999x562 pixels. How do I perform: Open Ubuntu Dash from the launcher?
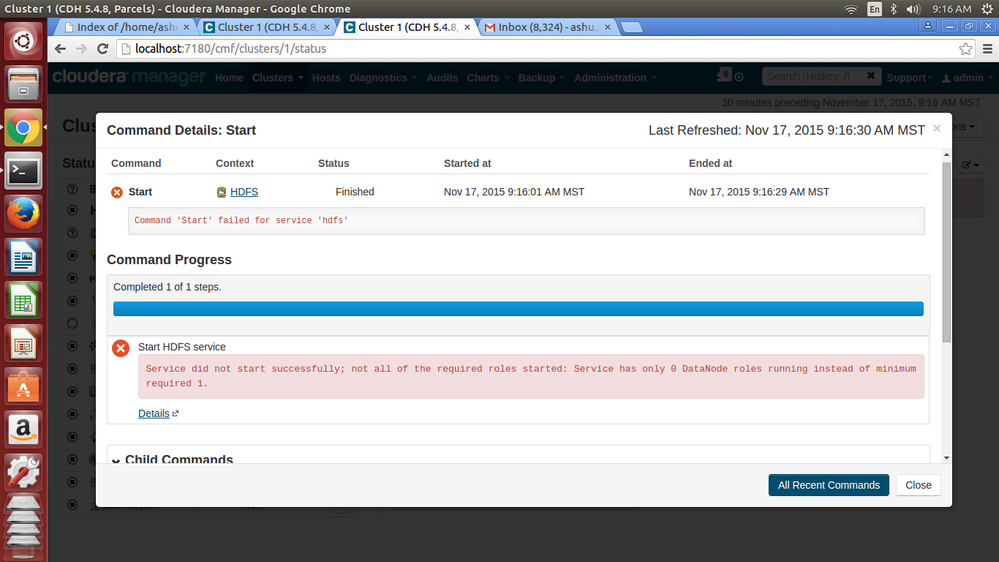(23, 41)
